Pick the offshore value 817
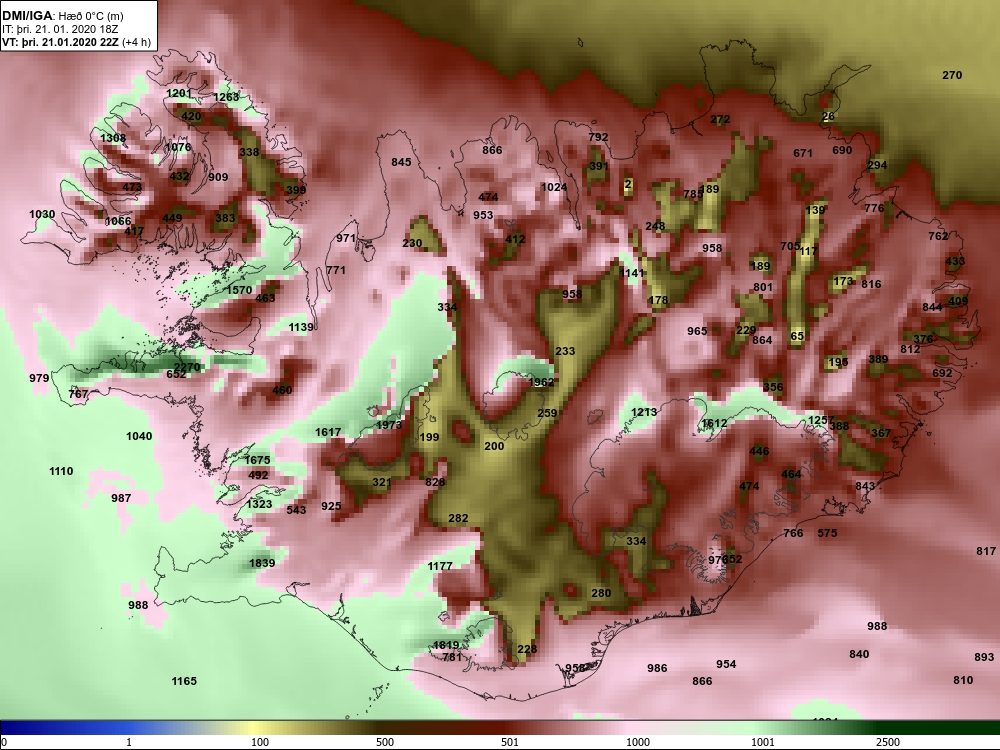1000x750 pixels. click(x=986, y=550)
